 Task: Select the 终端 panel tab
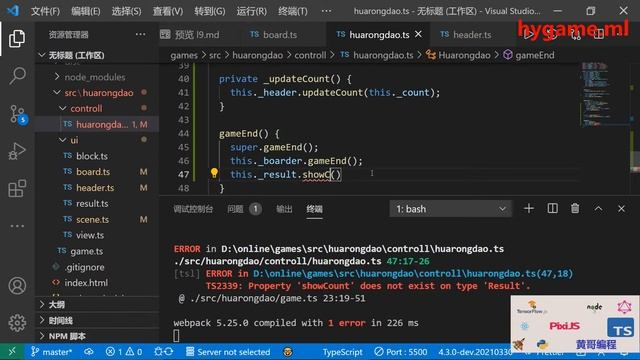tap(314, 209)
